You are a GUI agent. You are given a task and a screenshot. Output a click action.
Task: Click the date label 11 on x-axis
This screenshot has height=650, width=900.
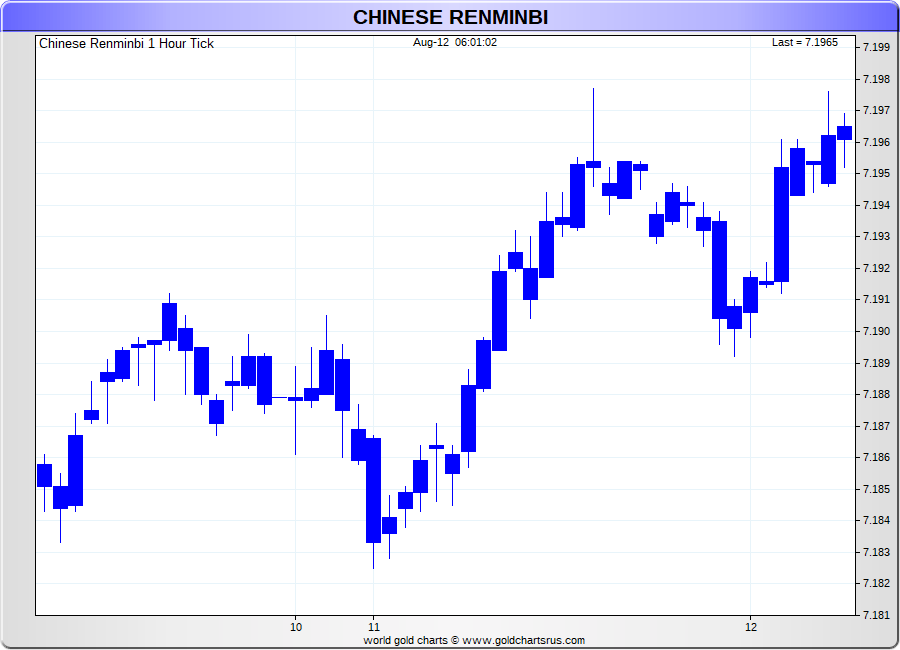374,627
